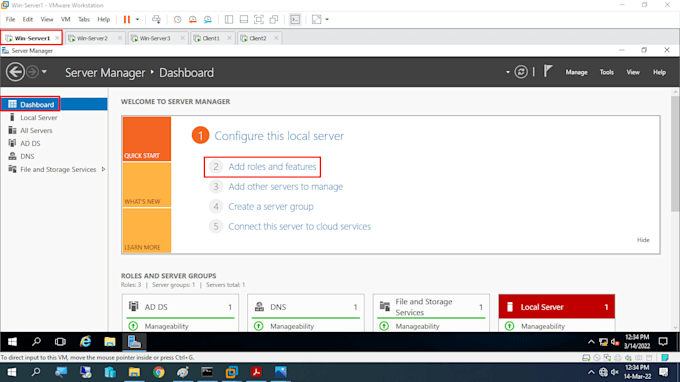The height and width of the screenshot is (382, 680).
Task: Enter full screen mode icon
Action: pyautogui.click(x=259, y=20)
